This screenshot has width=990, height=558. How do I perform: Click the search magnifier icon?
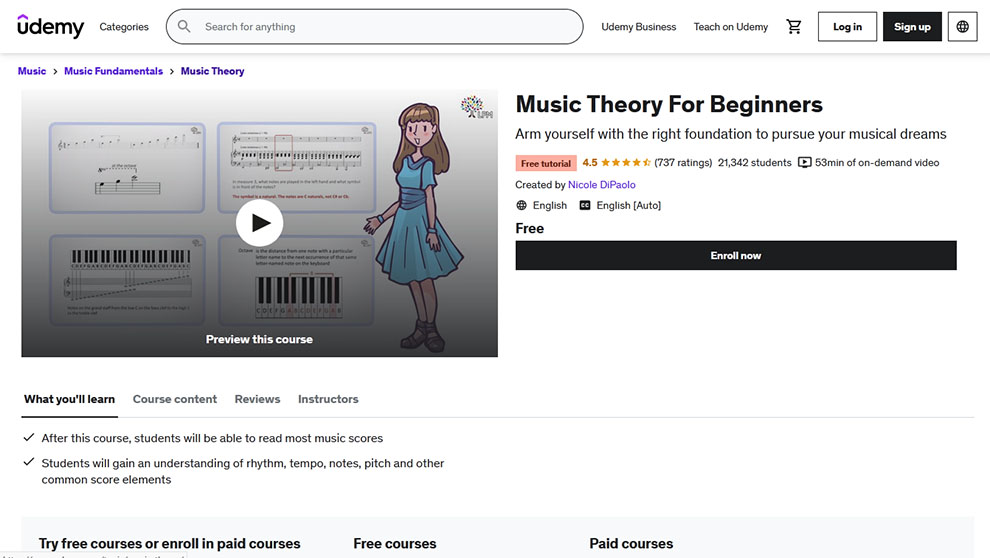click(184, 27)
